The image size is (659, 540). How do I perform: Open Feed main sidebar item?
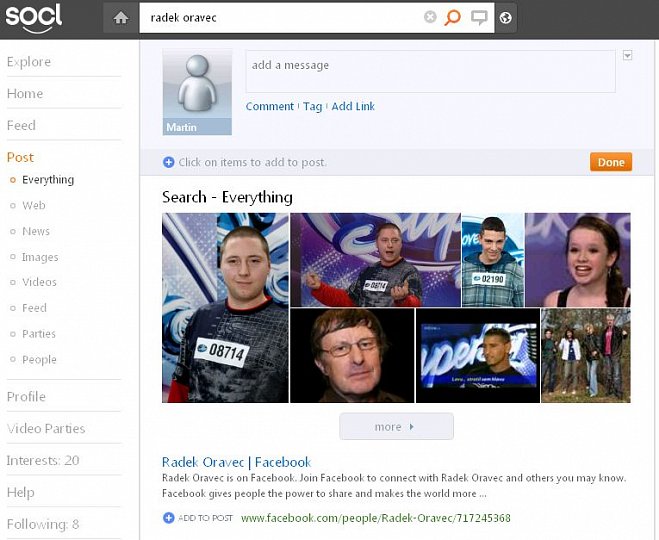click(21, 125)
